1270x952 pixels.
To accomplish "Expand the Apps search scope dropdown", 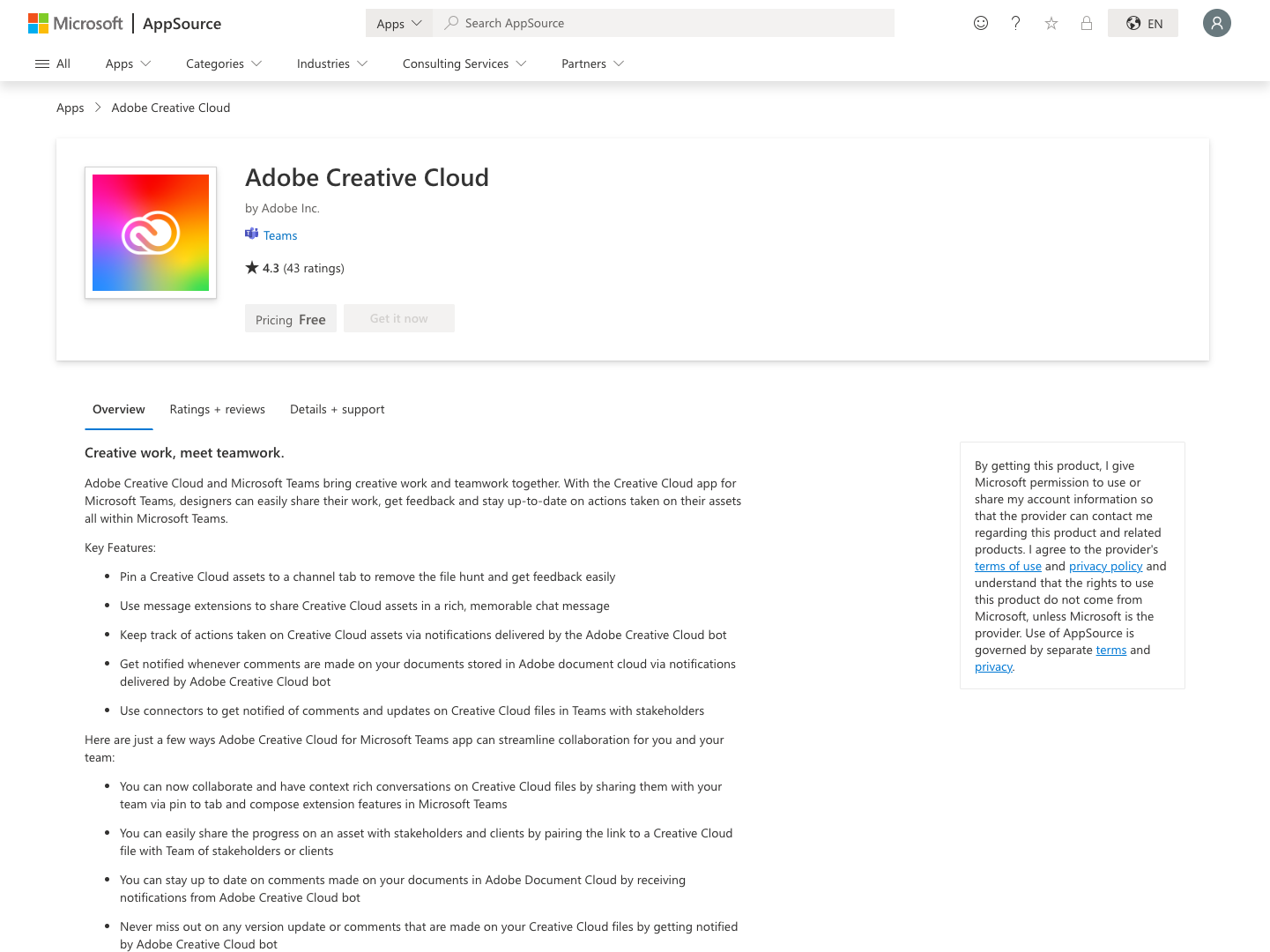I will coord(398,23).
